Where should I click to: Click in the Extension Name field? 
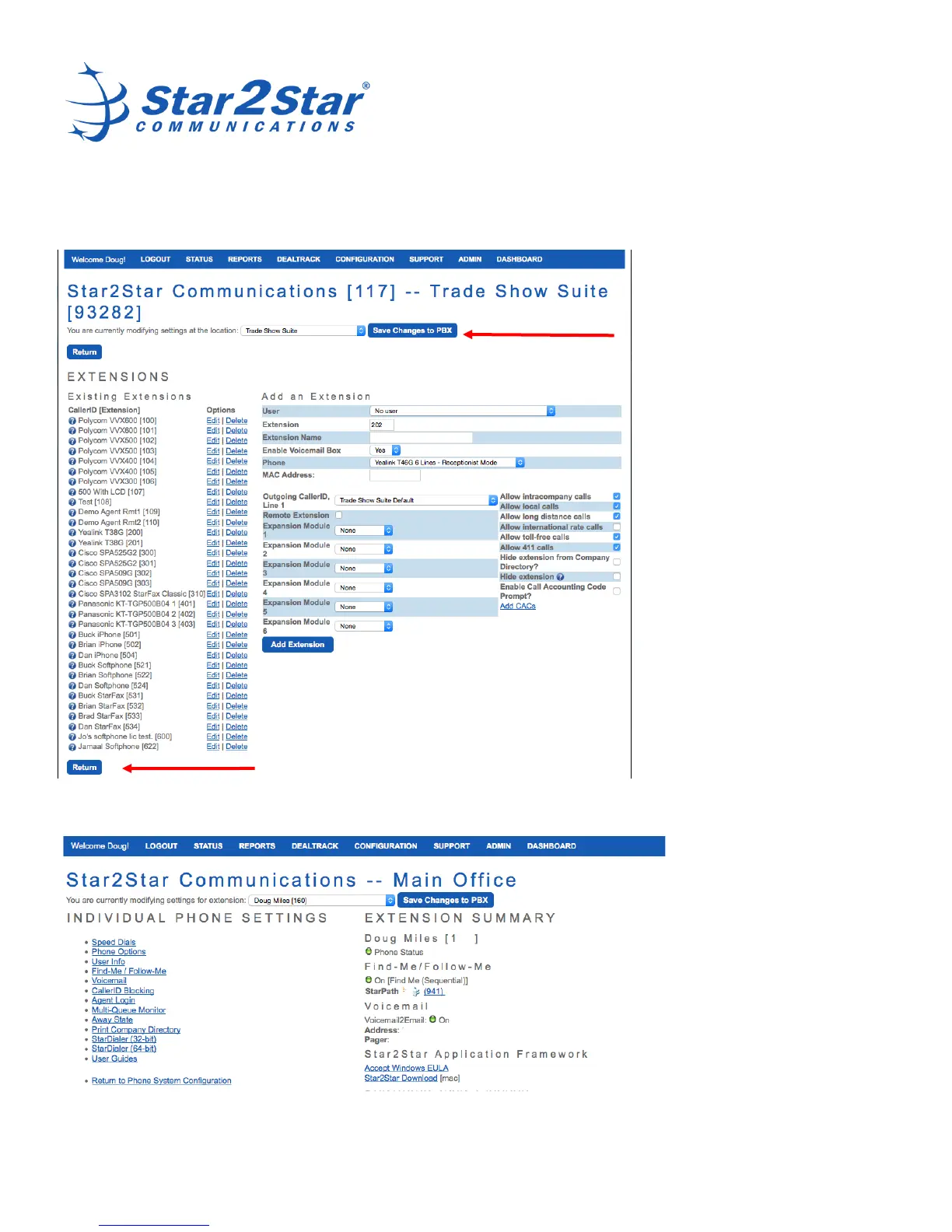pos(421,438)
